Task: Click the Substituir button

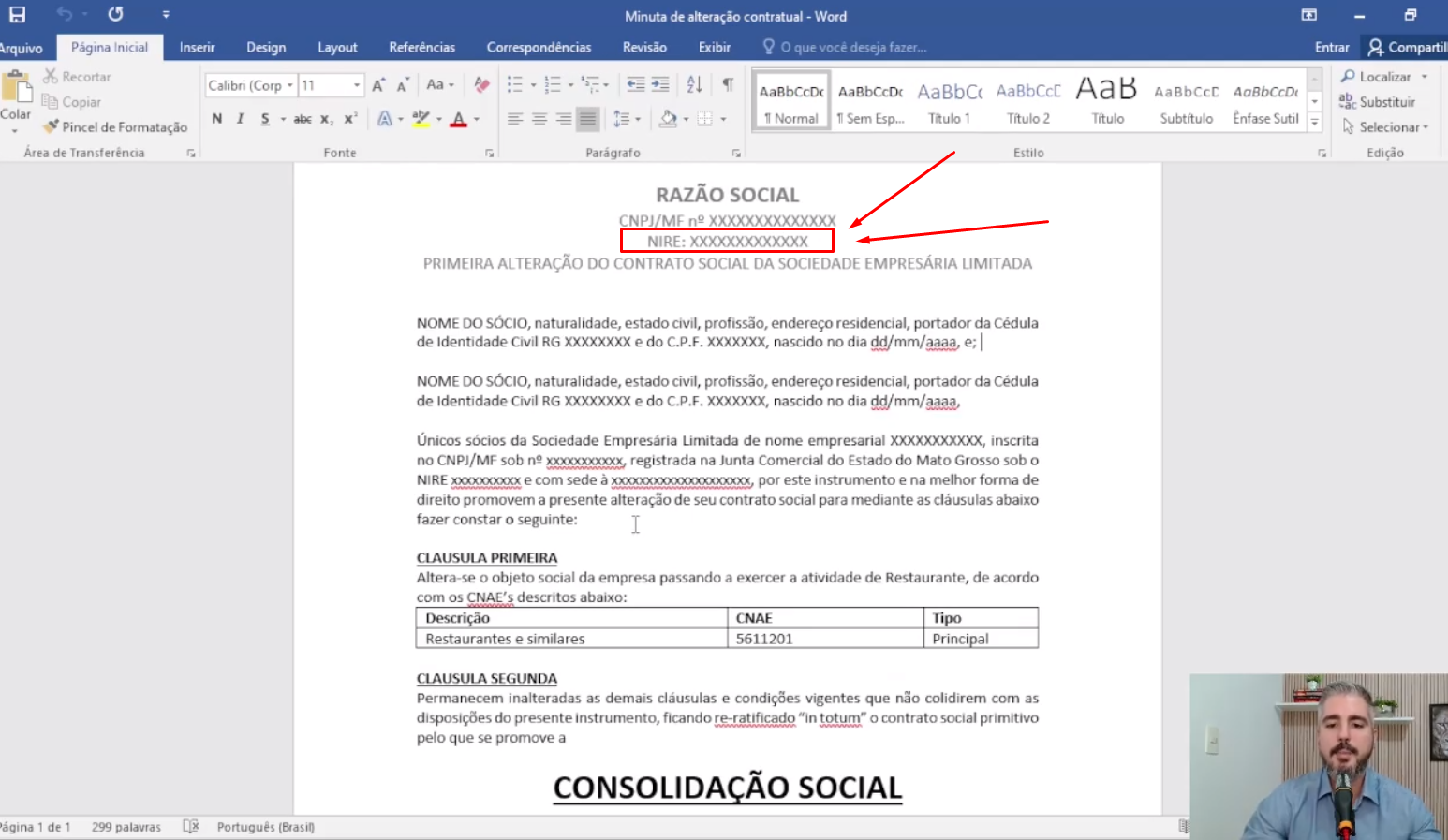Action: click(1377, 101)
